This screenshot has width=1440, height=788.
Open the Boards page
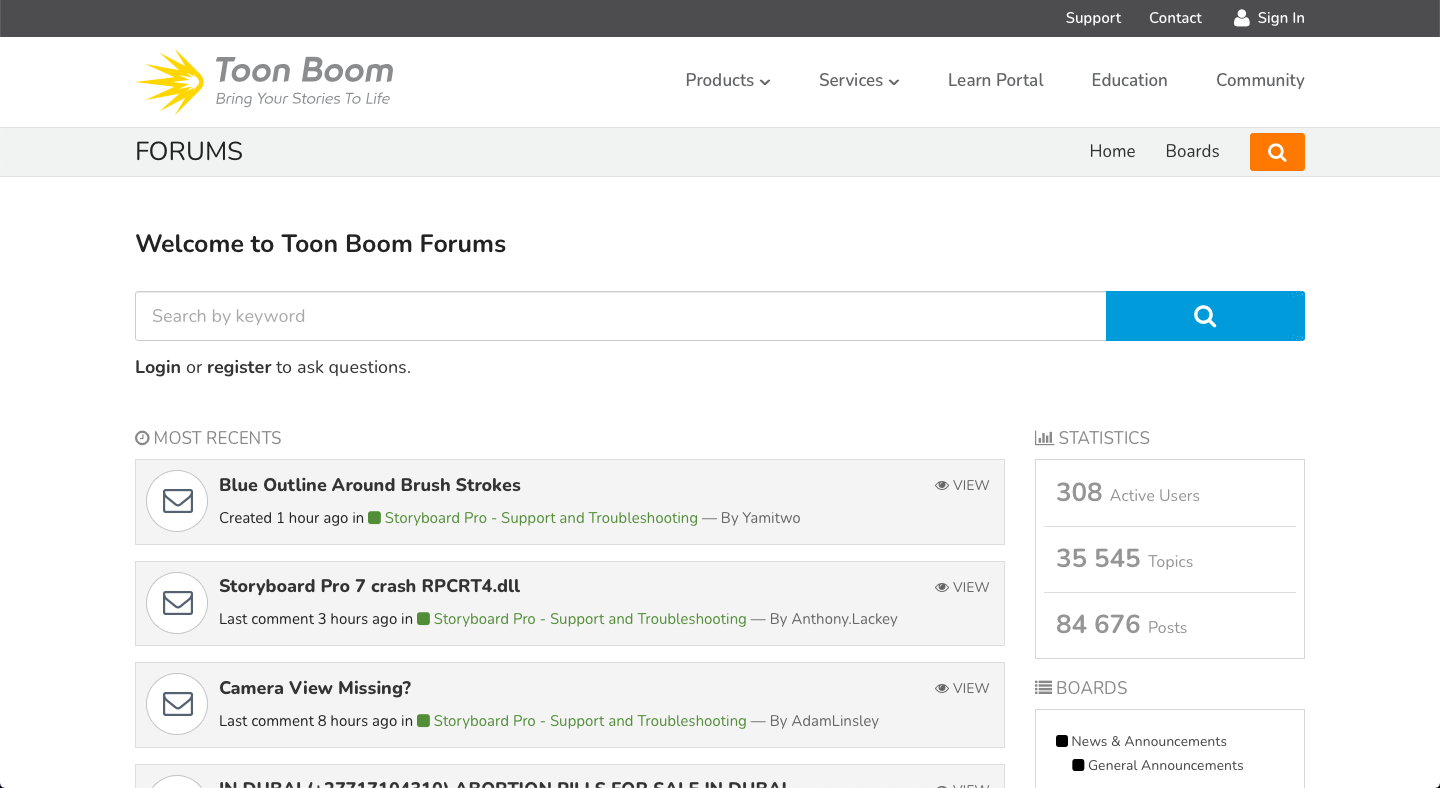pos(1192,151)
